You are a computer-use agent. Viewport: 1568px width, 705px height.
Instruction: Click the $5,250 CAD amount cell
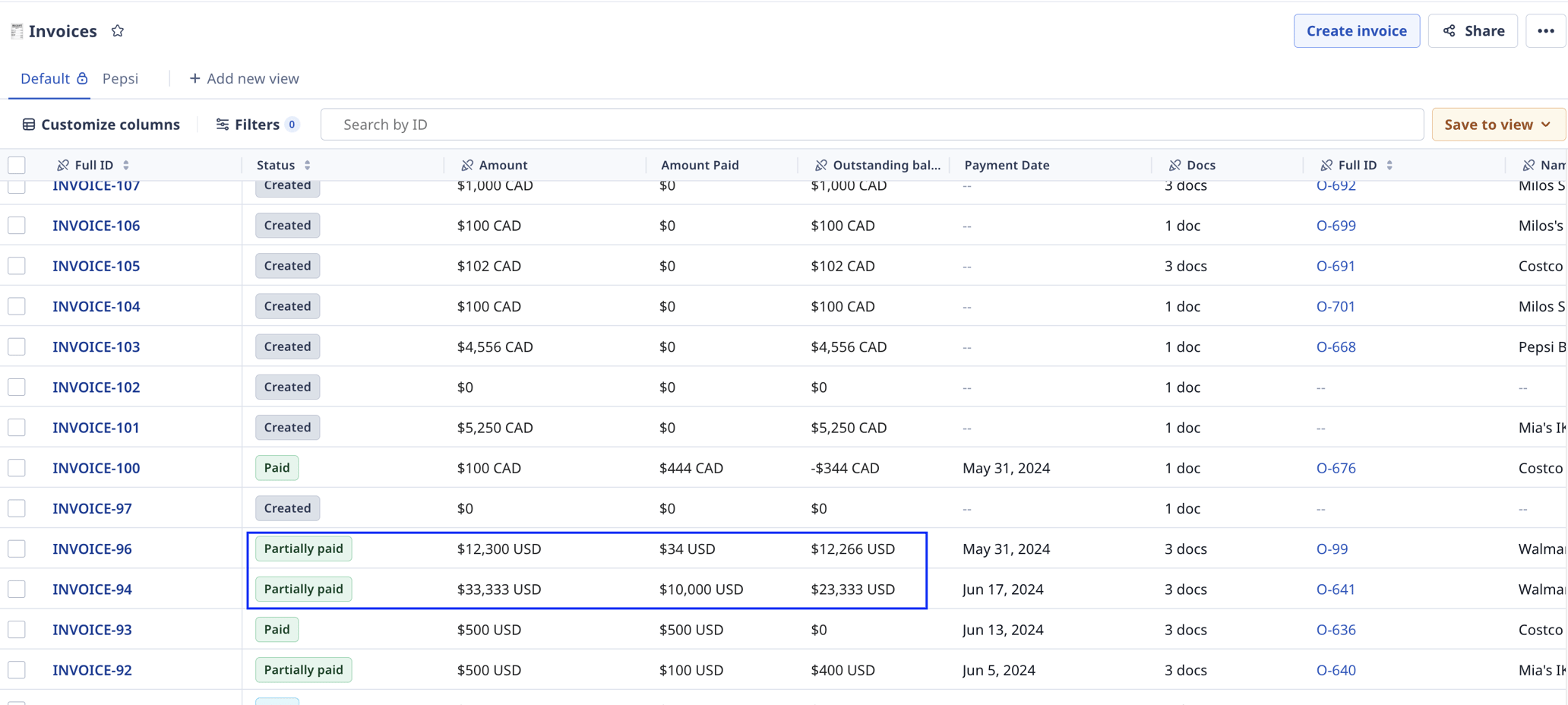[495, 428]
